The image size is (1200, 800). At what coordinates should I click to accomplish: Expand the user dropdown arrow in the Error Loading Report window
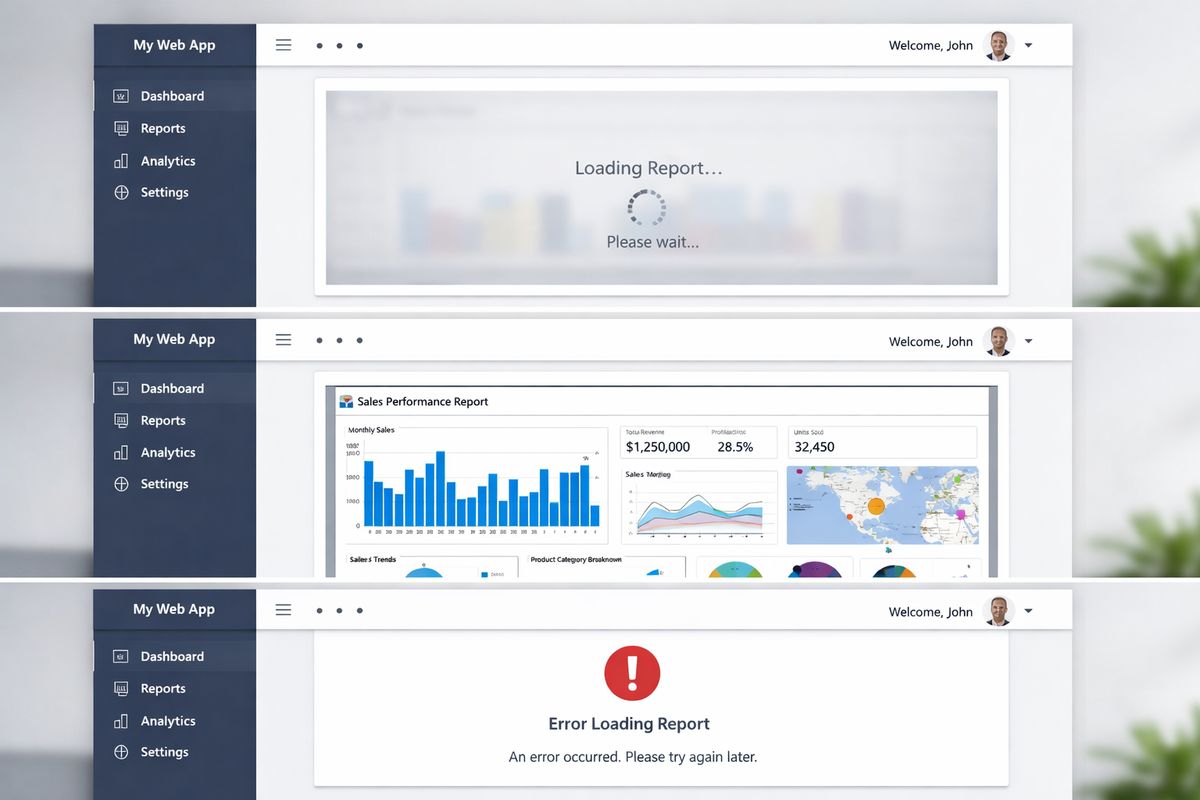[1029, 610]
